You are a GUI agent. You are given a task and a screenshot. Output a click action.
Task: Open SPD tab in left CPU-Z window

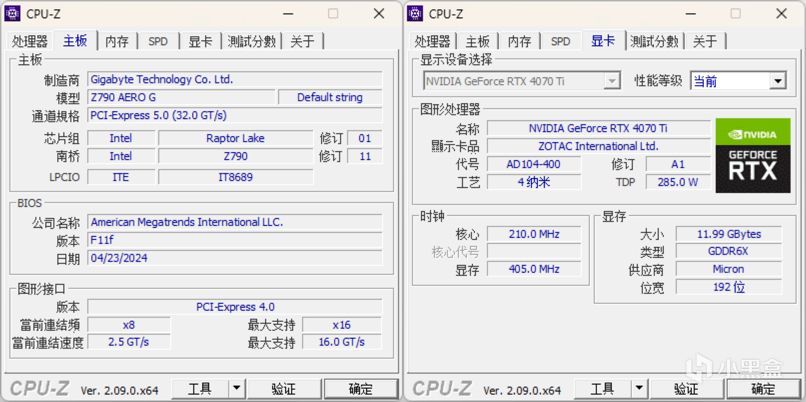[x=158, y=41]
